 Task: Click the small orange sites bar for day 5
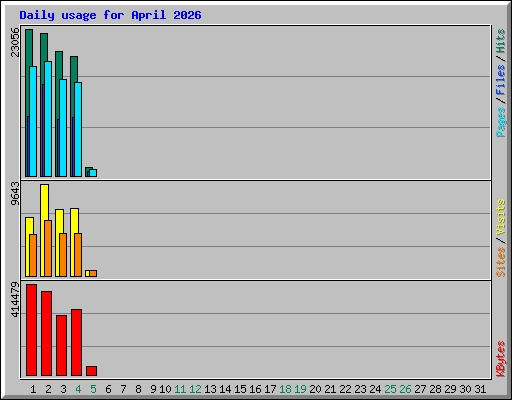(93, 273)
